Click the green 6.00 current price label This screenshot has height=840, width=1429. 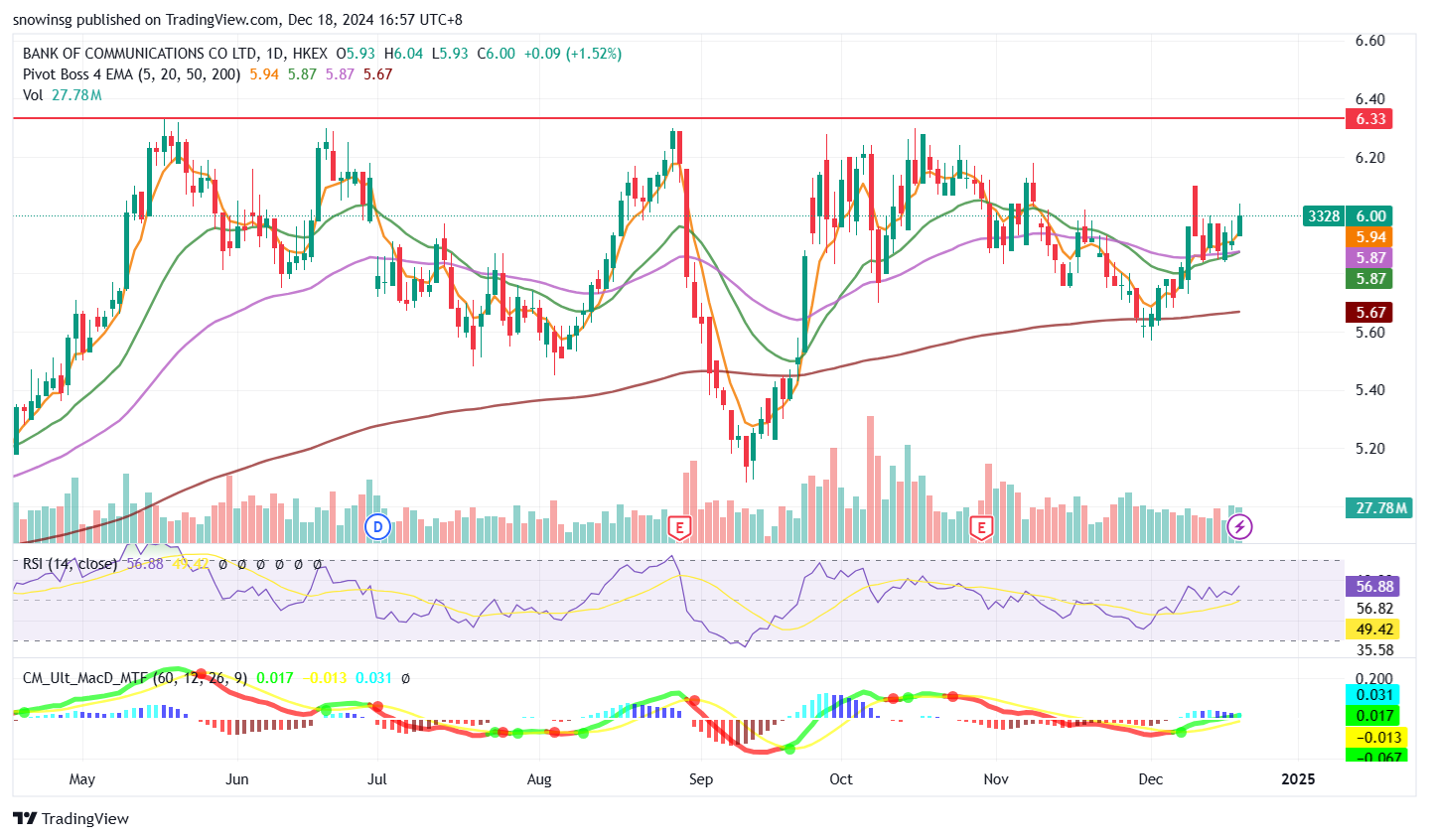[1370, 216]
